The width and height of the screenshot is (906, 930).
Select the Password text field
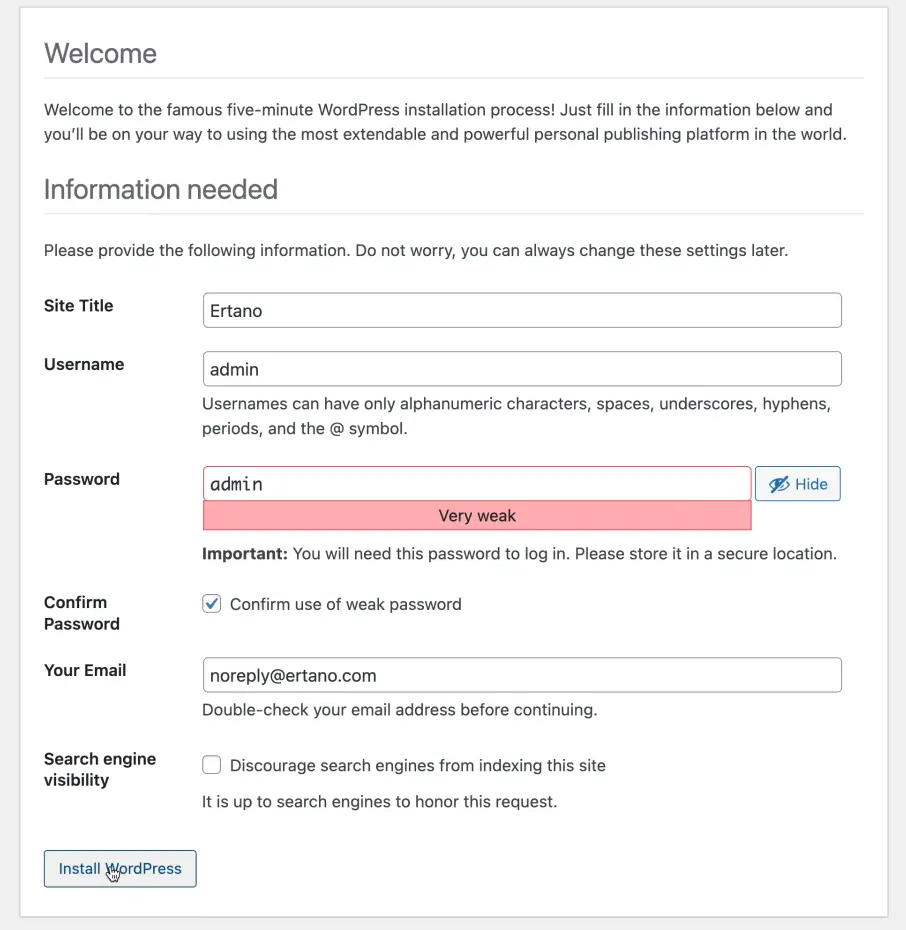pos(477,484)
